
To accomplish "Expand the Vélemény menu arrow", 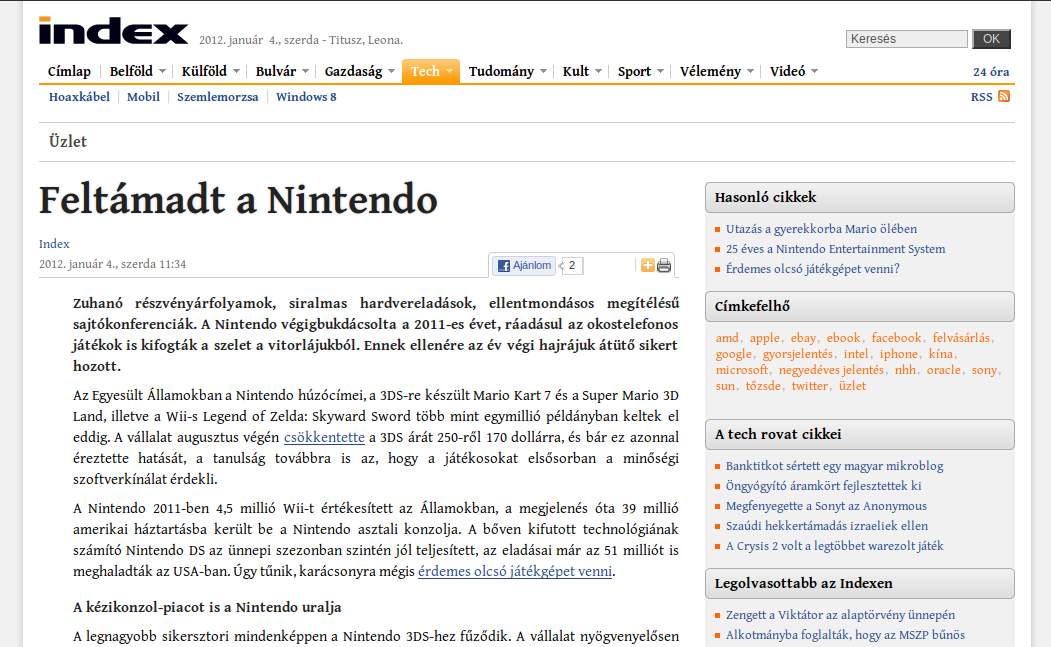I will point(751,71).
